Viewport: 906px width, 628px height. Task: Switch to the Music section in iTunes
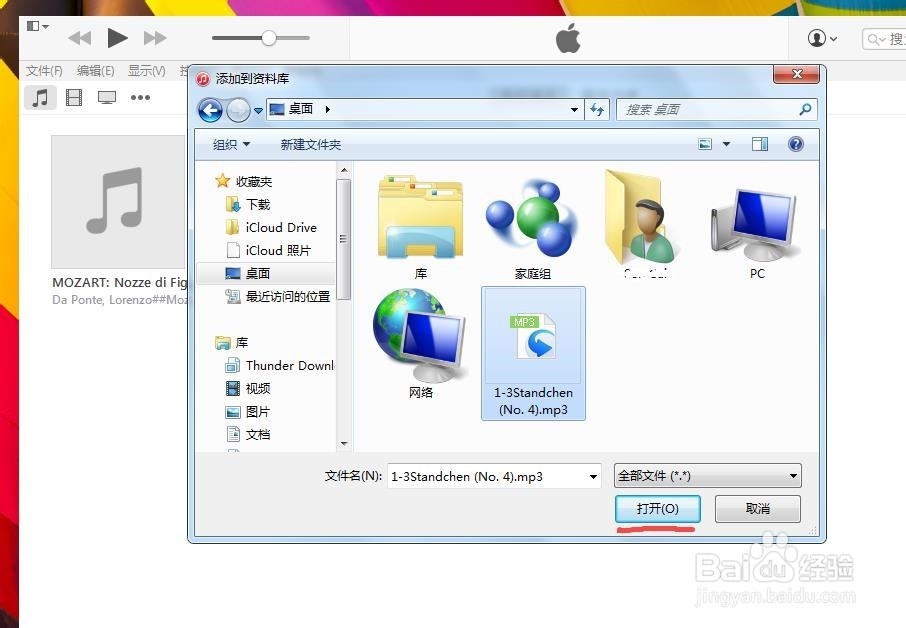pos(40,97)
